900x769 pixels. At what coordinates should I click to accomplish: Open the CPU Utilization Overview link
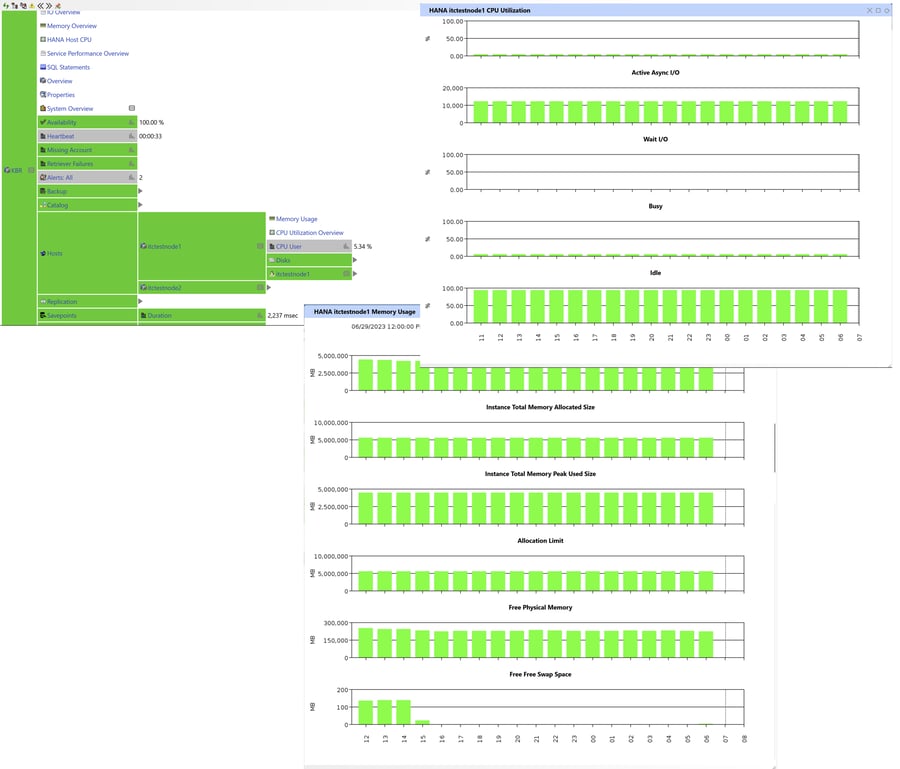310,232
